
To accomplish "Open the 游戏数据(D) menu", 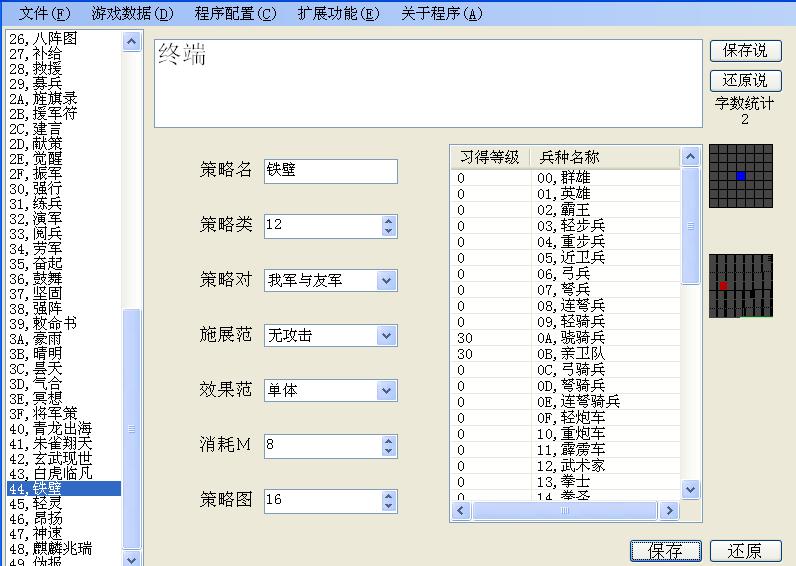I will pyautogui.click(x=132, y=14).
